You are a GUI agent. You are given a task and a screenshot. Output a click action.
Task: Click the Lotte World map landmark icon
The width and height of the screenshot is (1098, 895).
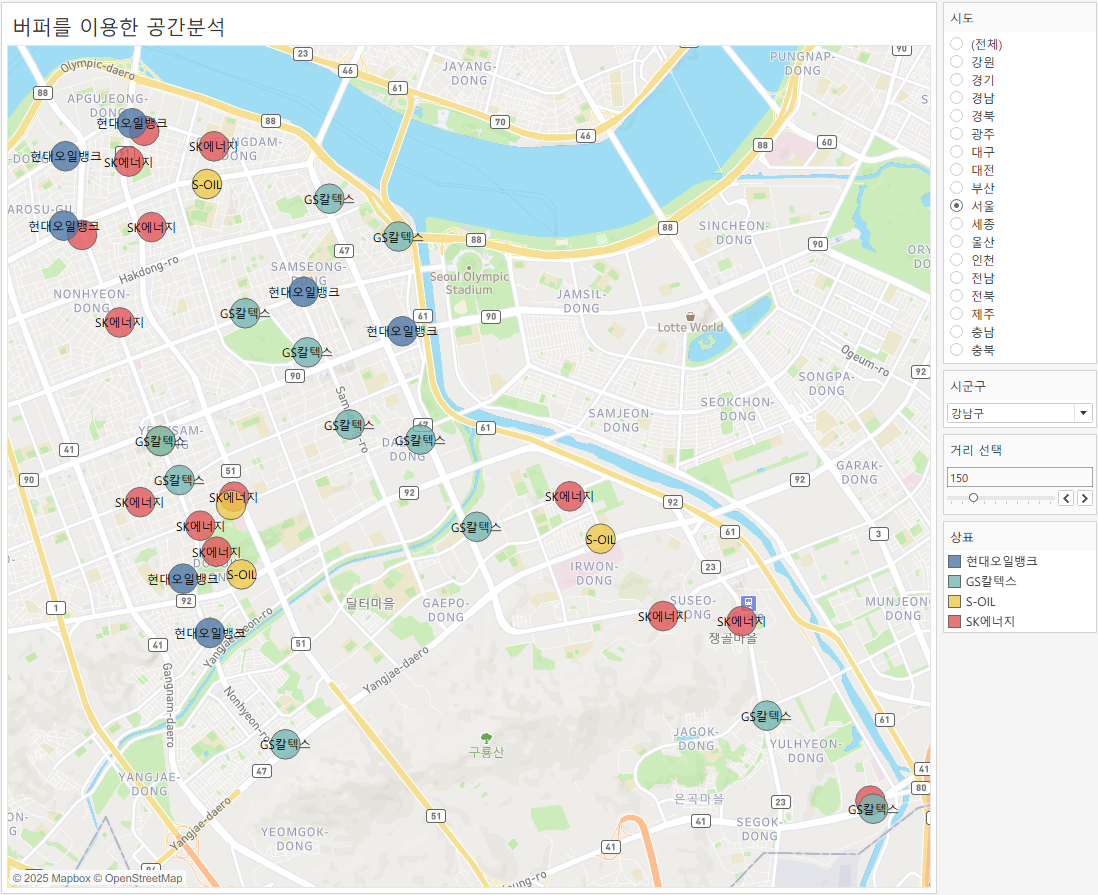(690, 316)
